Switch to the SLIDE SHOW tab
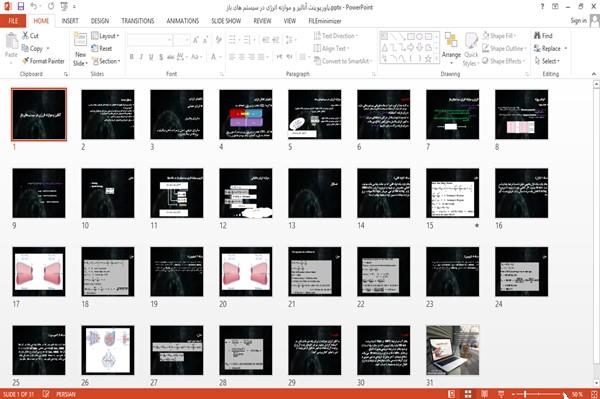The height and width of the screenshot is (399, 600). pos(226,21)
